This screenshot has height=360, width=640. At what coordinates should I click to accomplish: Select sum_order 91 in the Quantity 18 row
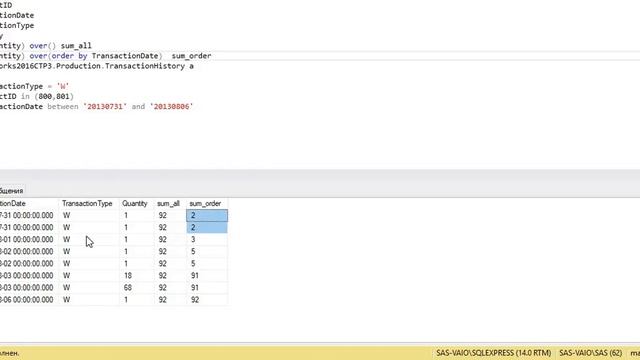click(207, 276)
